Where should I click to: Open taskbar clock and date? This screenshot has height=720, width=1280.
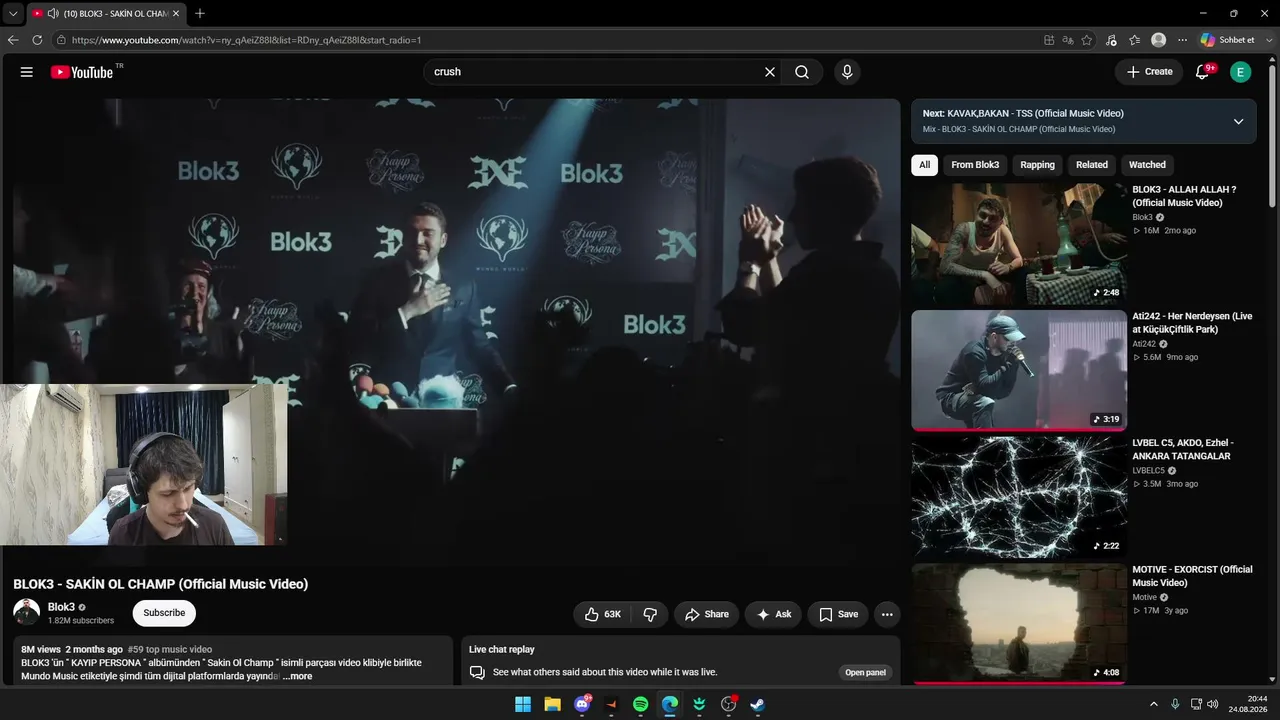click(x=1248, y=704)
